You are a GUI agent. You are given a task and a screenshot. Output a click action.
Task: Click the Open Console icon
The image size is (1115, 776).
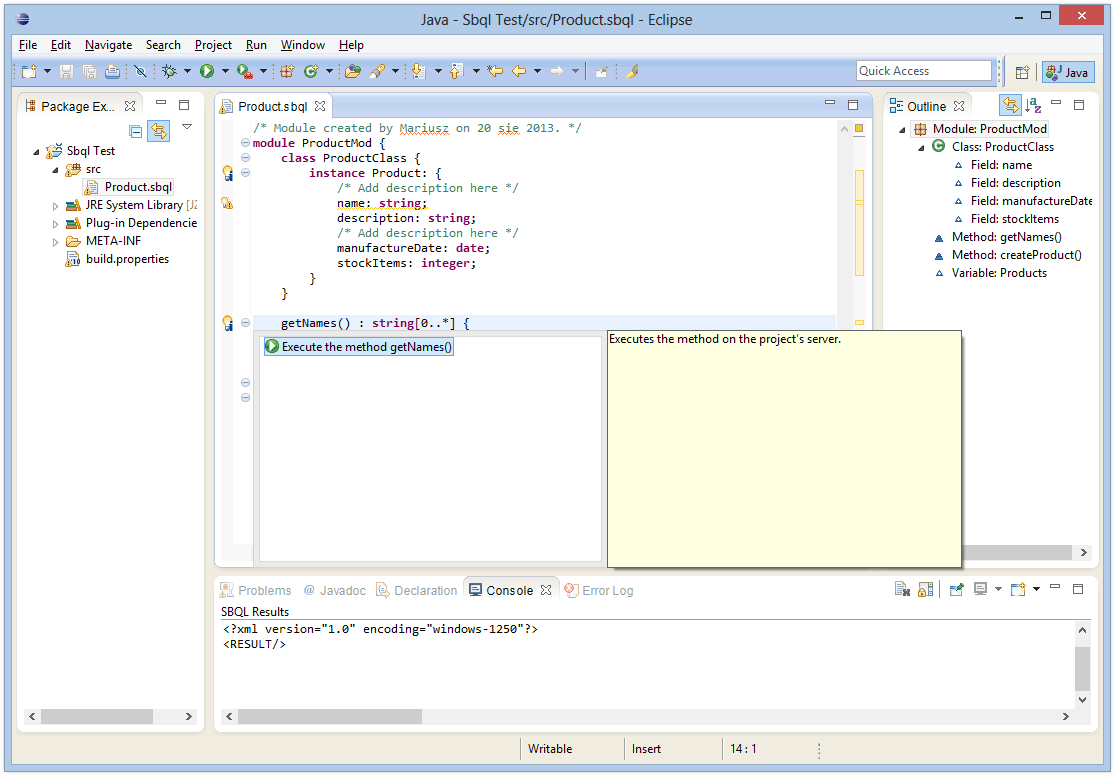tap(1018, 589)
